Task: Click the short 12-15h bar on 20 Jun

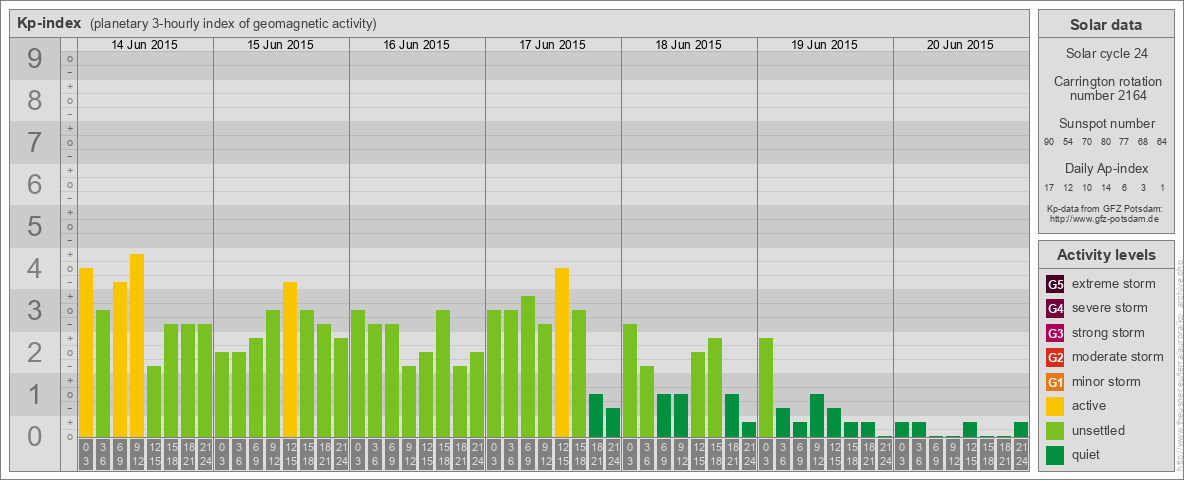Action: [x=970, y=429]
